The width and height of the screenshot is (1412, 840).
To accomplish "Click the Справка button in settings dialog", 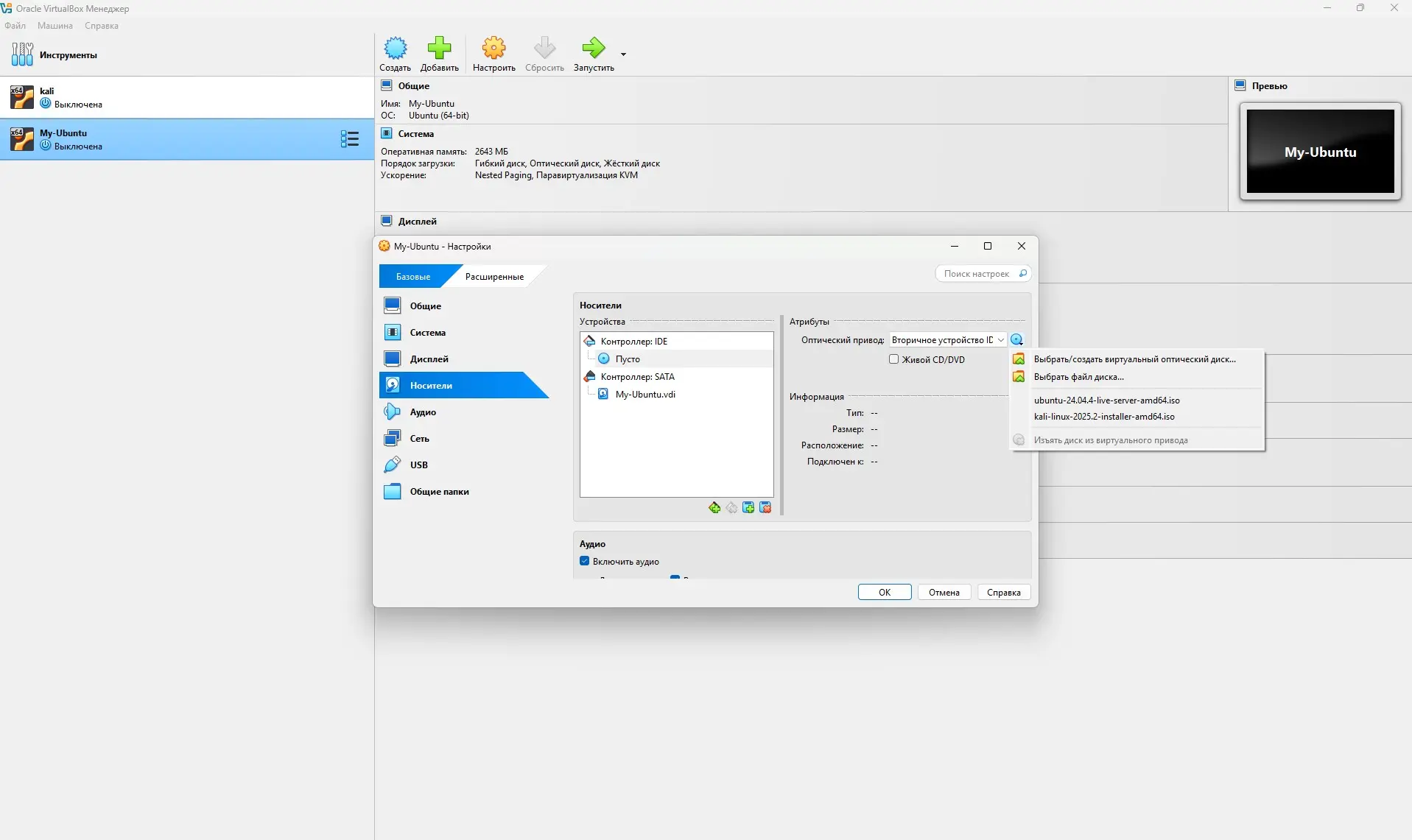I will point(1004,593).
